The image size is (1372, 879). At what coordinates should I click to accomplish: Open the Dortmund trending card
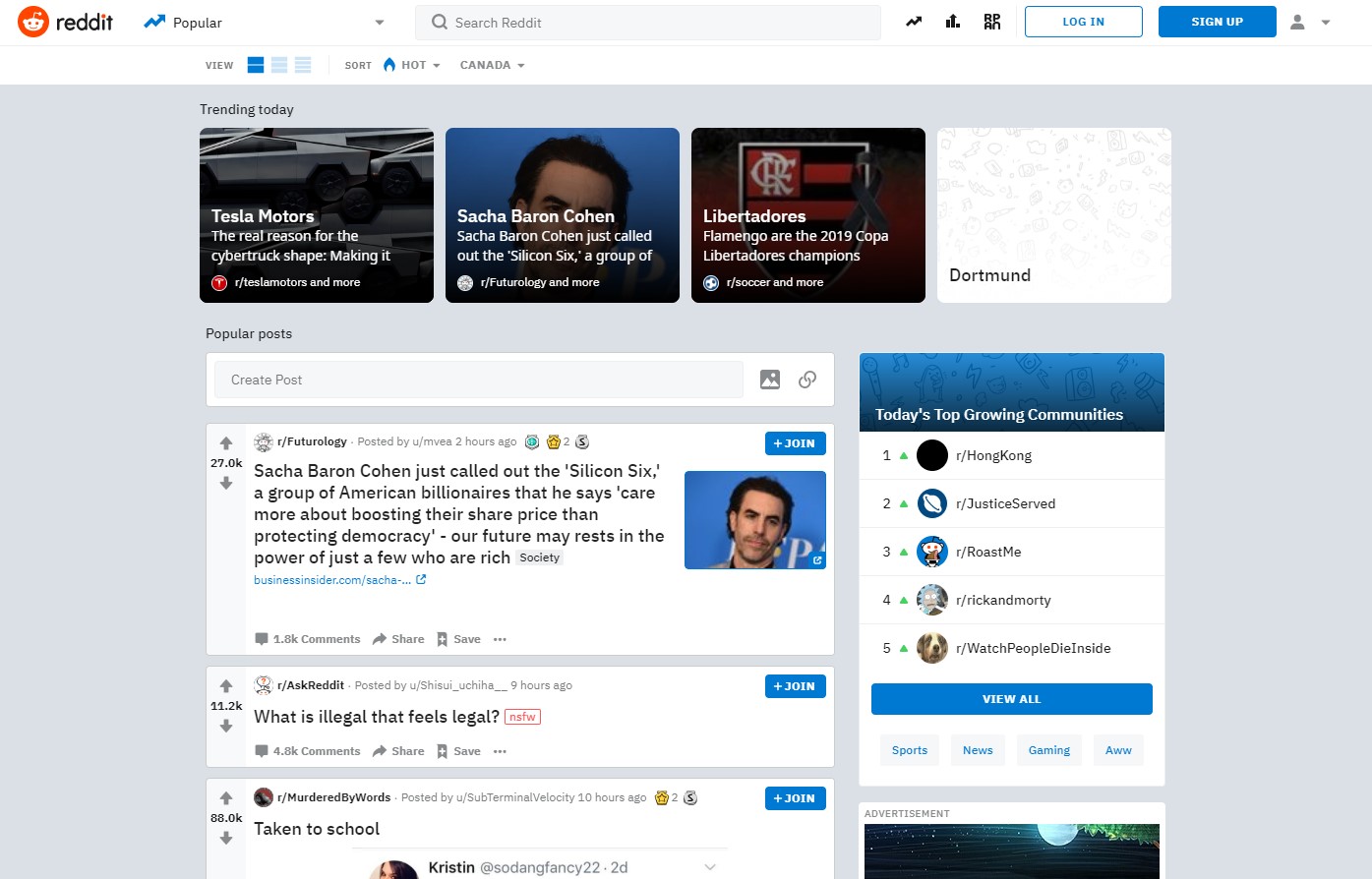[1054, 215]
